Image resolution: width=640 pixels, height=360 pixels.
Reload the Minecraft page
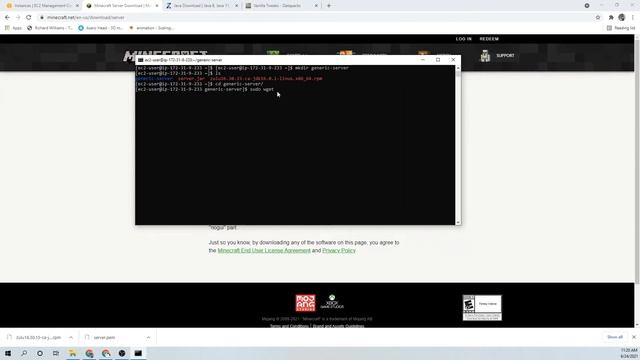pyautogui.click(x=29, y=18)
